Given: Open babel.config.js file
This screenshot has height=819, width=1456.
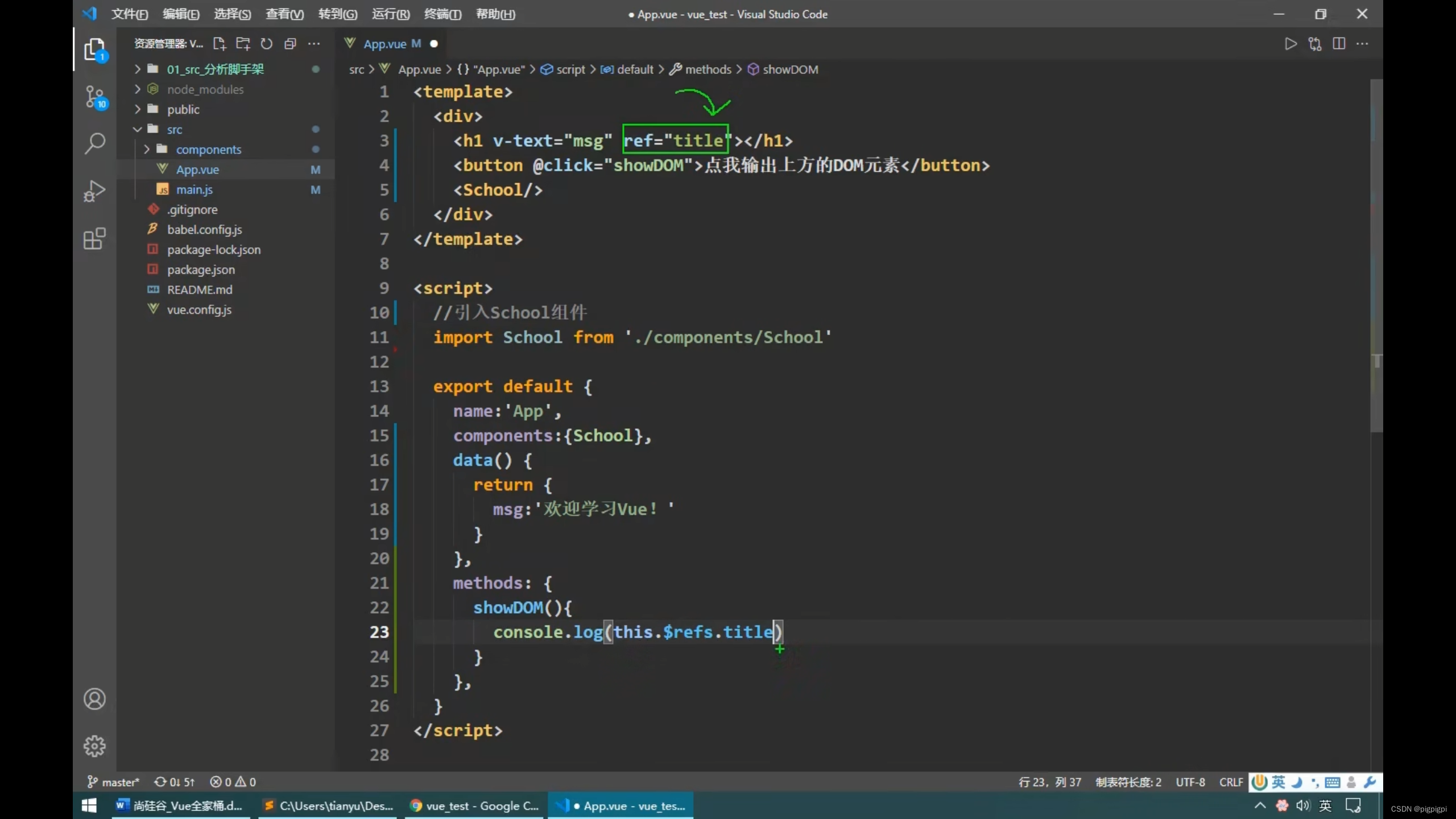Looking at the screenshot, I should click(x=225, y=229).
